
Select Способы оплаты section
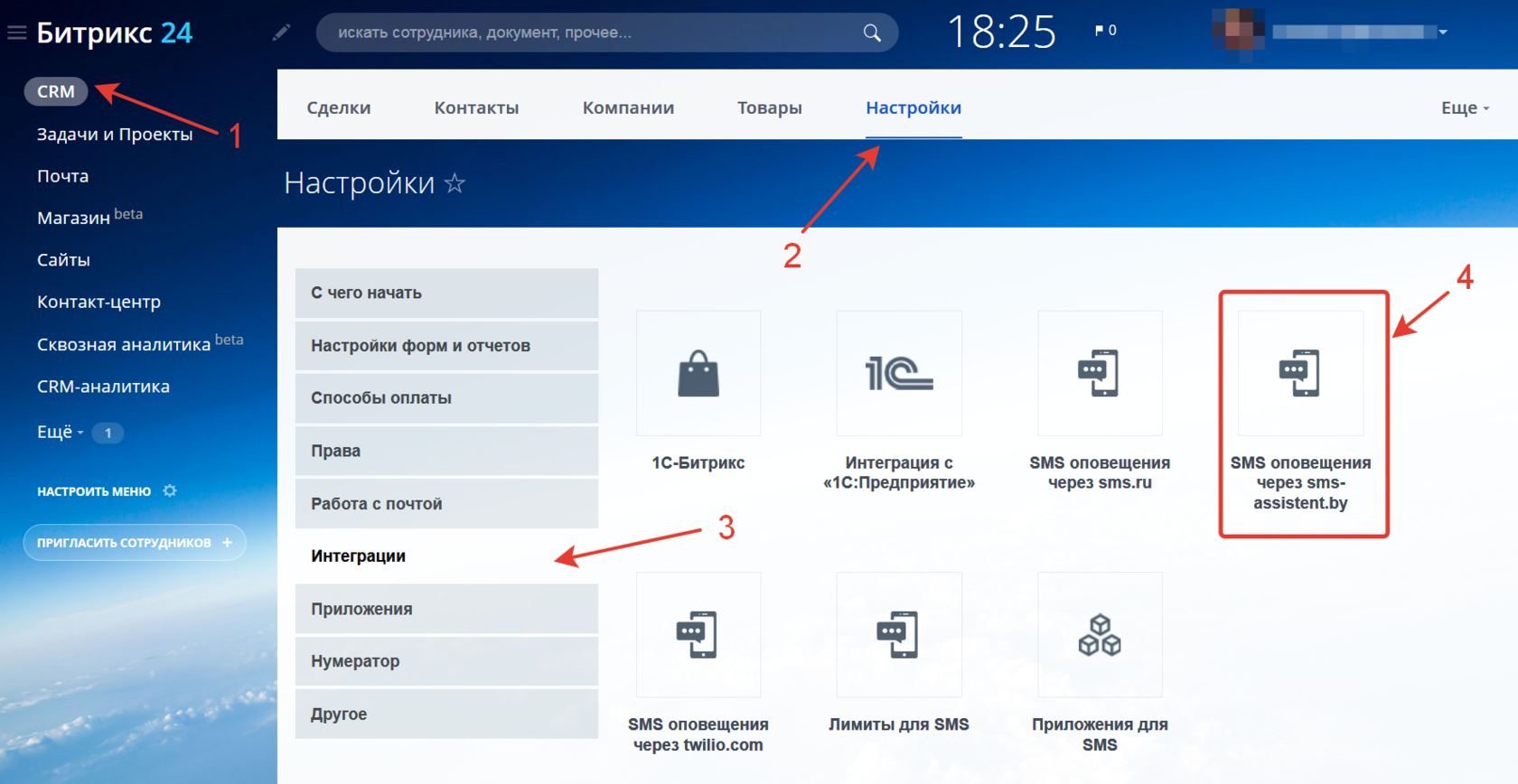446,397
